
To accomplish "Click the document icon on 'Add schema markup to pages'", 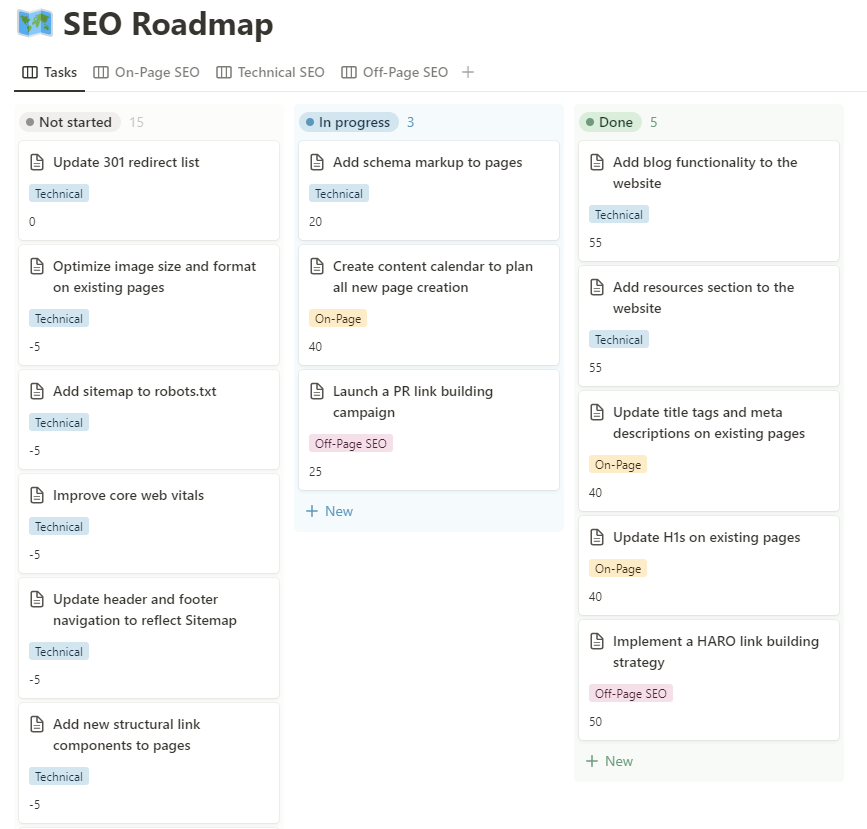I will tap(318, 162).
